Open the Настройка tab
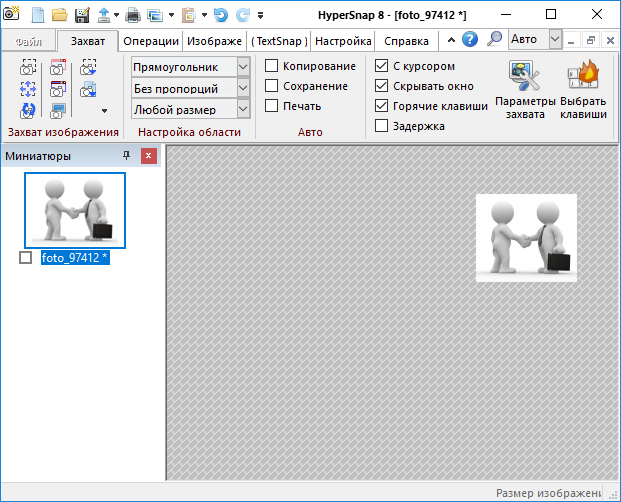 (x=343, y=41)
